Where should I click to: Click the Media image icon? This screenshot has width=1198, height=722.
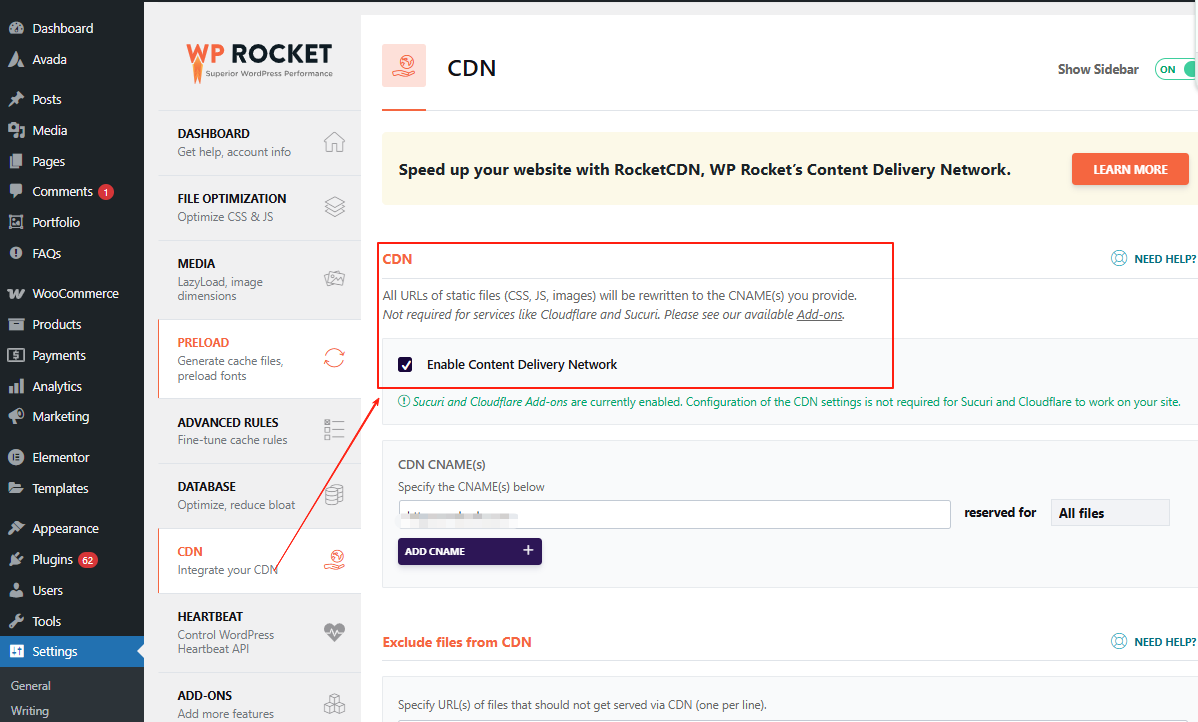334,279
